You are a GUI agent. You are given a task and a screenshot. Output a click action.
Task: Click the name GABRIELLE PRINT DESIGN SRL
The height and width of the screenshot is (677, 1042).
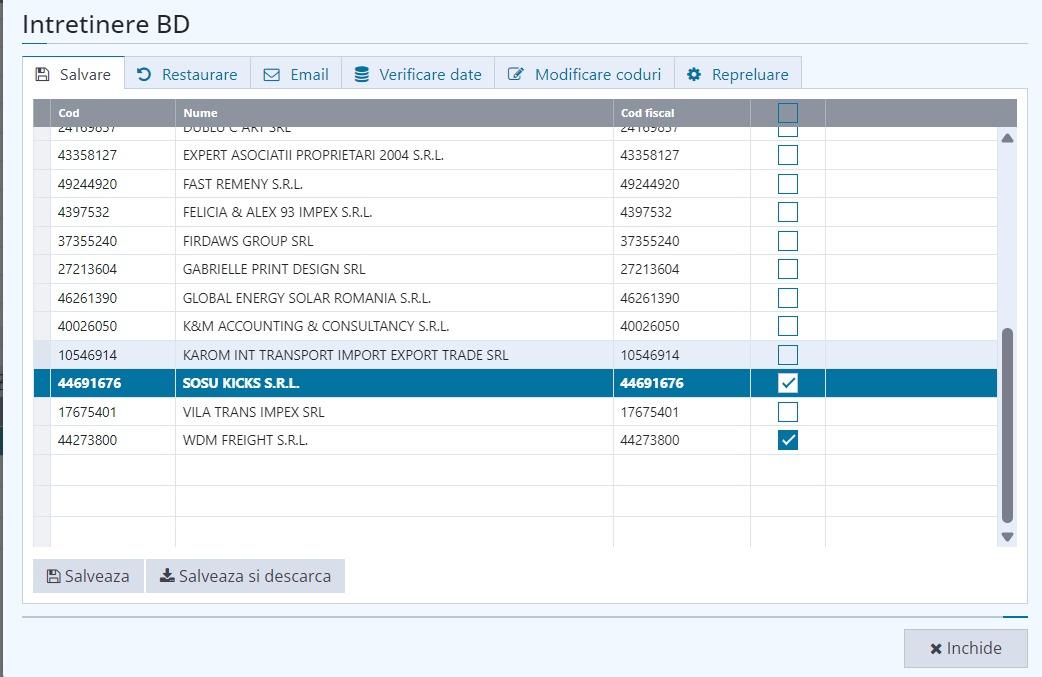(x=274, y=269)
